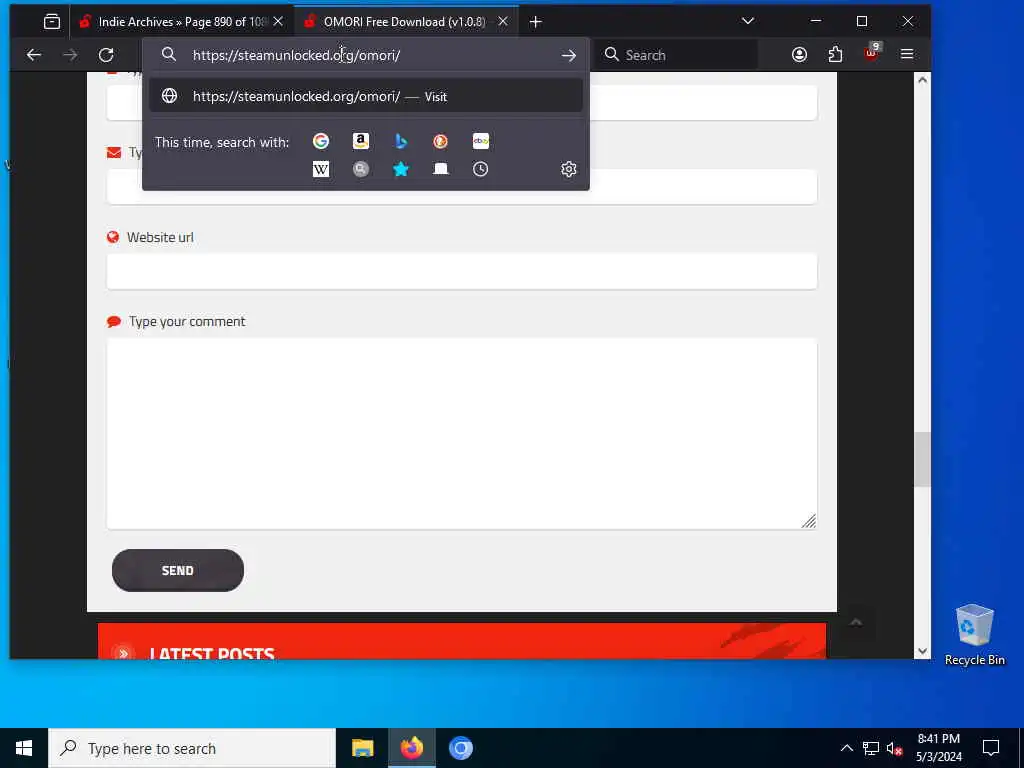The image size is (1024, 768).
Task: Search open tabs using the tabs icon
Action: point(441,169)
